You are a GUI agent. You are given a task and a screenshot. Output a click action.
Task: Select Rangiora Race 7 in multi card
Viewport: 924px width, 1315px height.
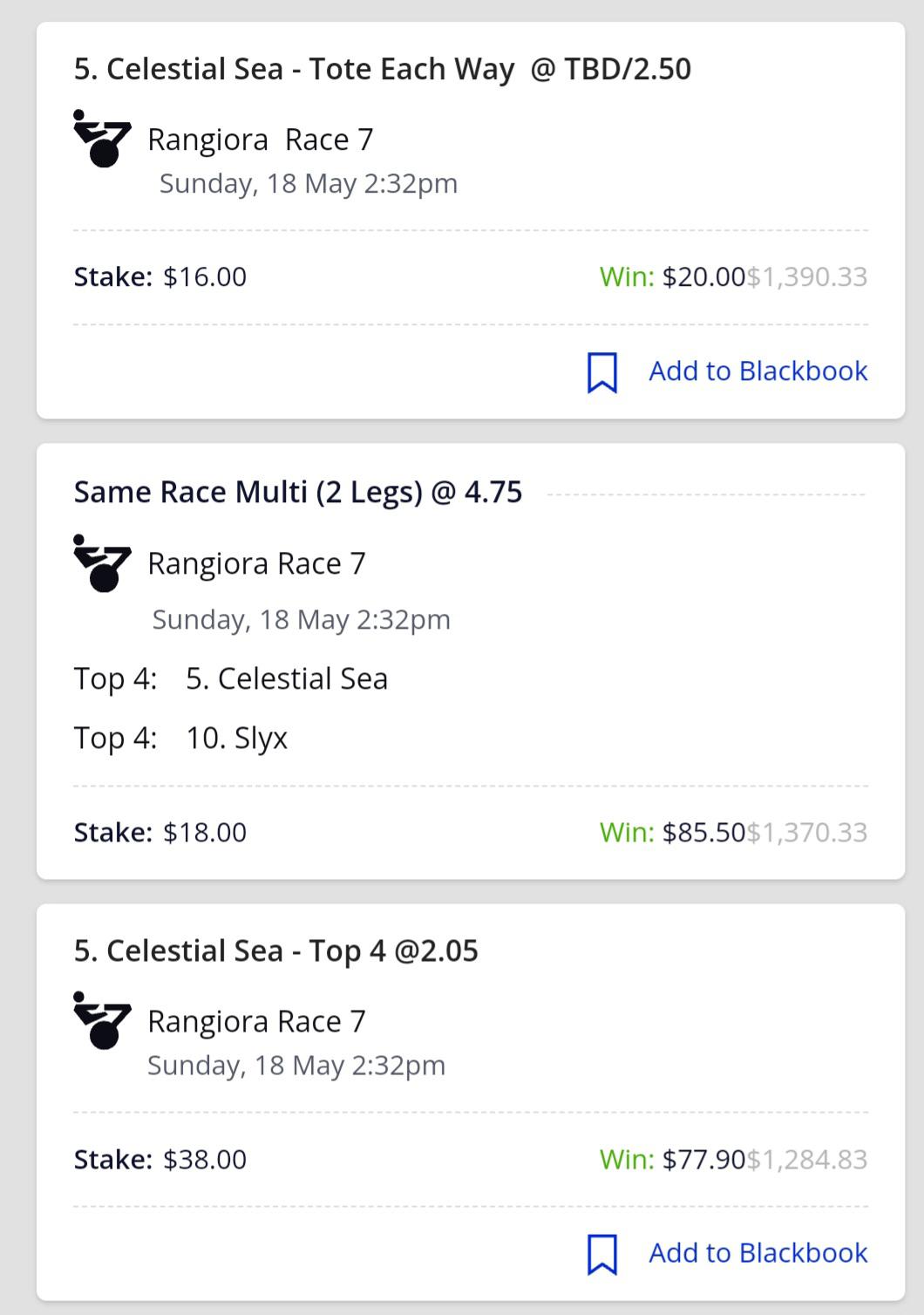click(257, 563)
